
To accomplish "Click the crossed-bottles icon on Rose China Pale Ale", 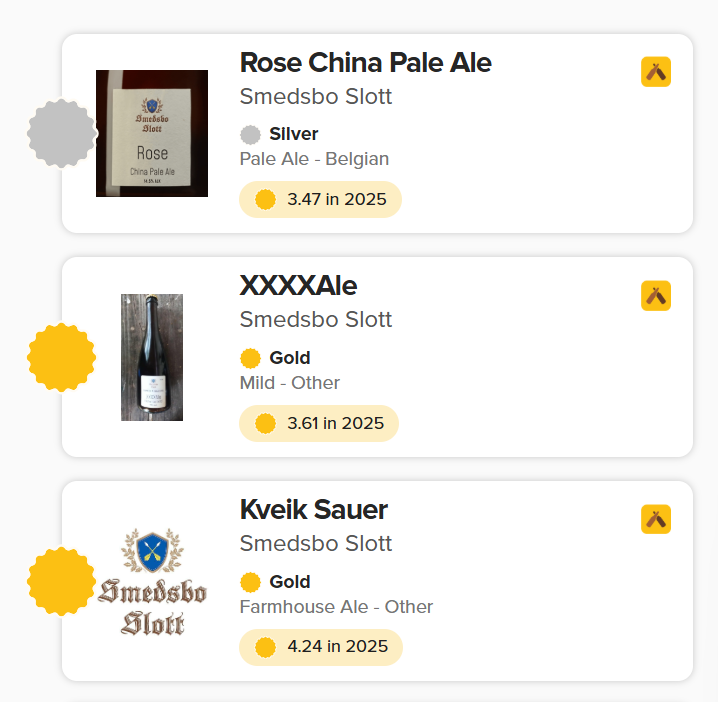I will (656, 72).
